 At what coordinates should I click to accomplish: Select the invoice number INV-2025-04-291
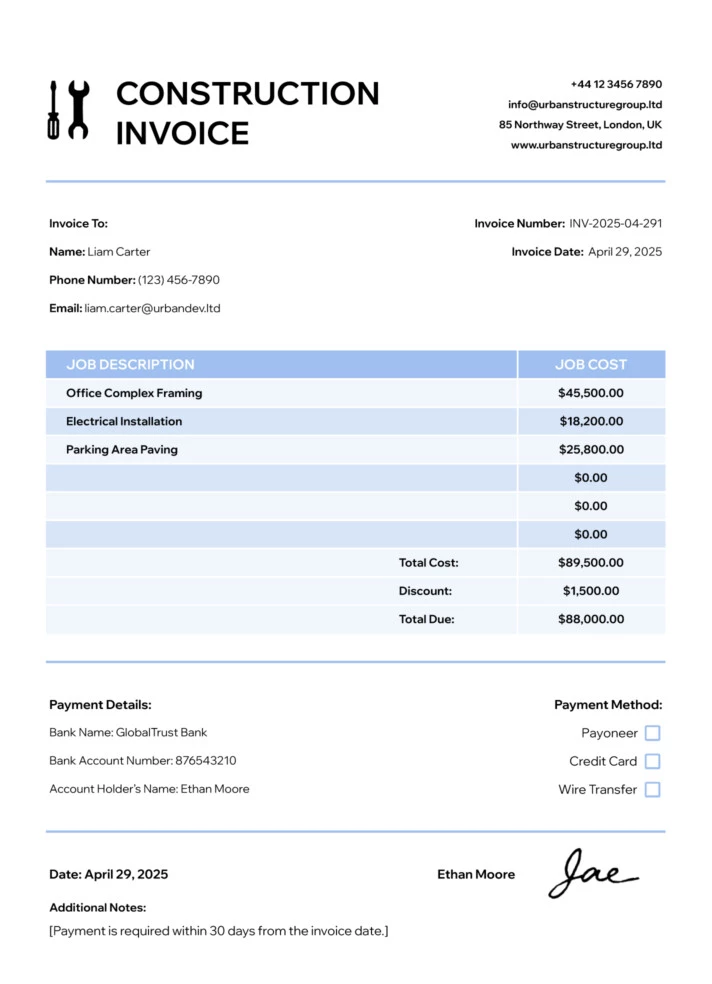coord(615,224)
